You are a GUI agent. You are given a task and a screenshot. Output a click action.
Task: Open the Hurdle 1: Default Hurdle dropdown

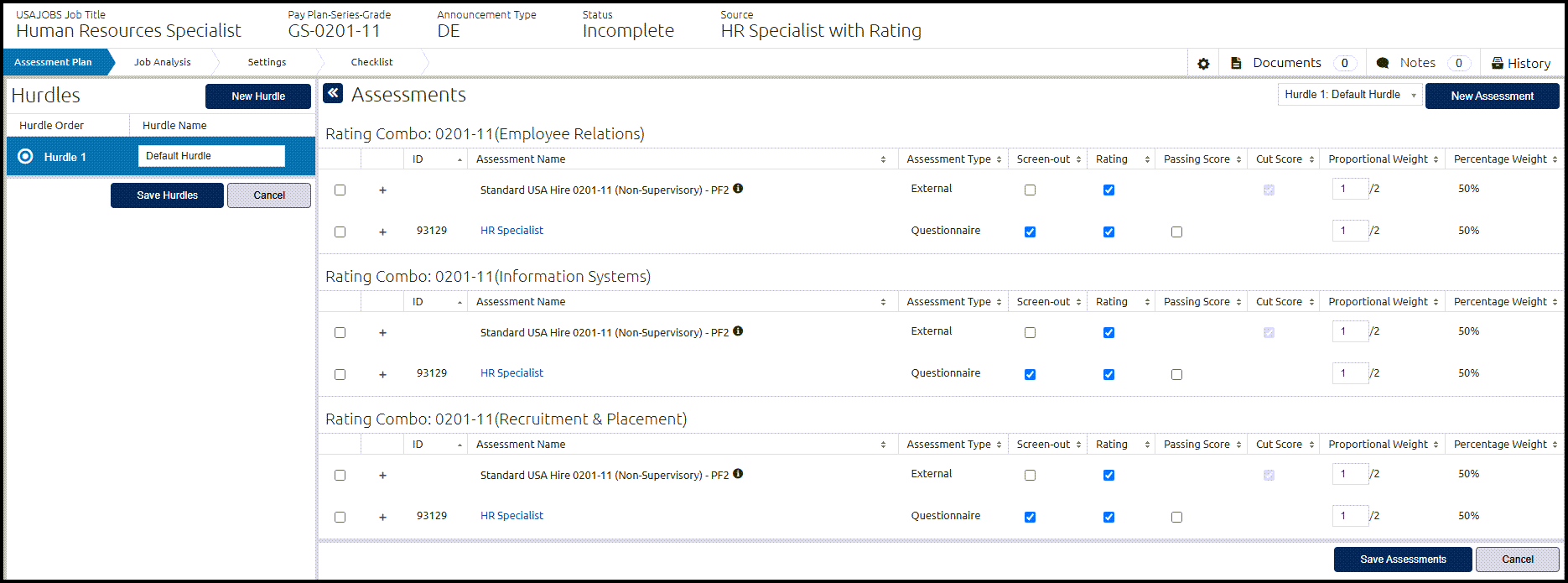(1350, 95)
